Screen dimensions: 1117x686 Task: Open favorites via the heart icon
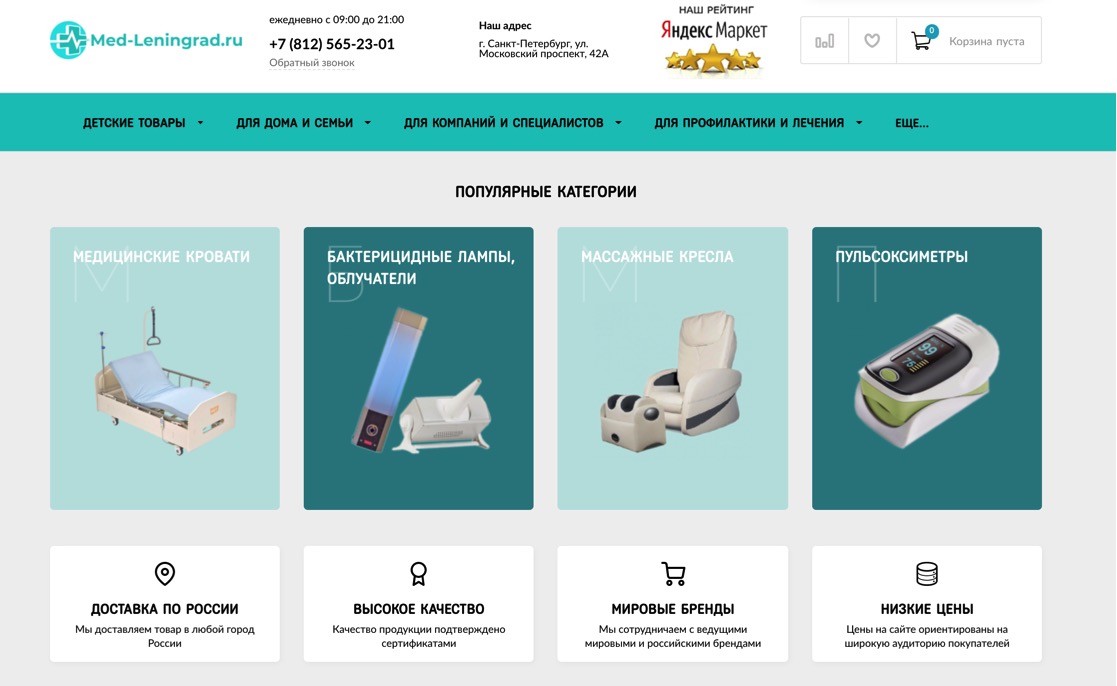(872, 41)
